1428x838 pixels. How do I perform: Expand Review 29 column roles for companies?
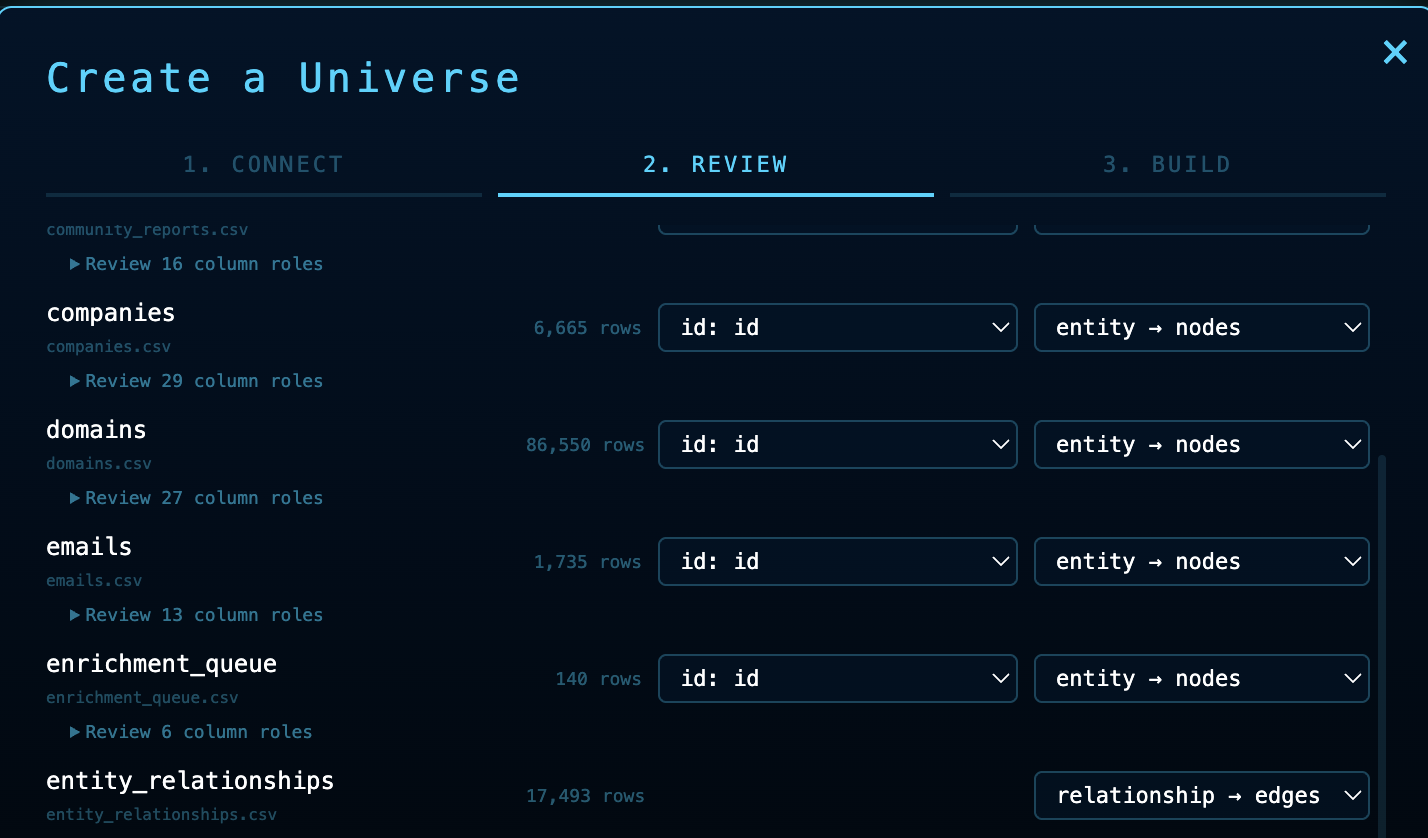(197, 381)
